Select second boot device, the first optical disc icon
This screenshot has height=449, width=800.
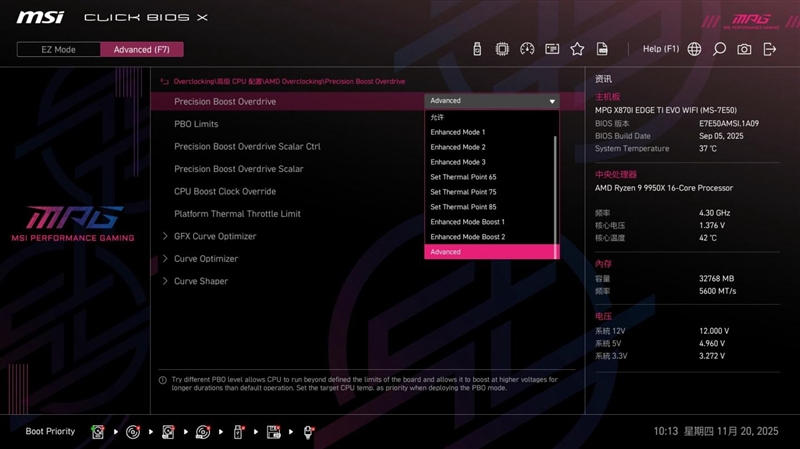(x=133, y=432)
